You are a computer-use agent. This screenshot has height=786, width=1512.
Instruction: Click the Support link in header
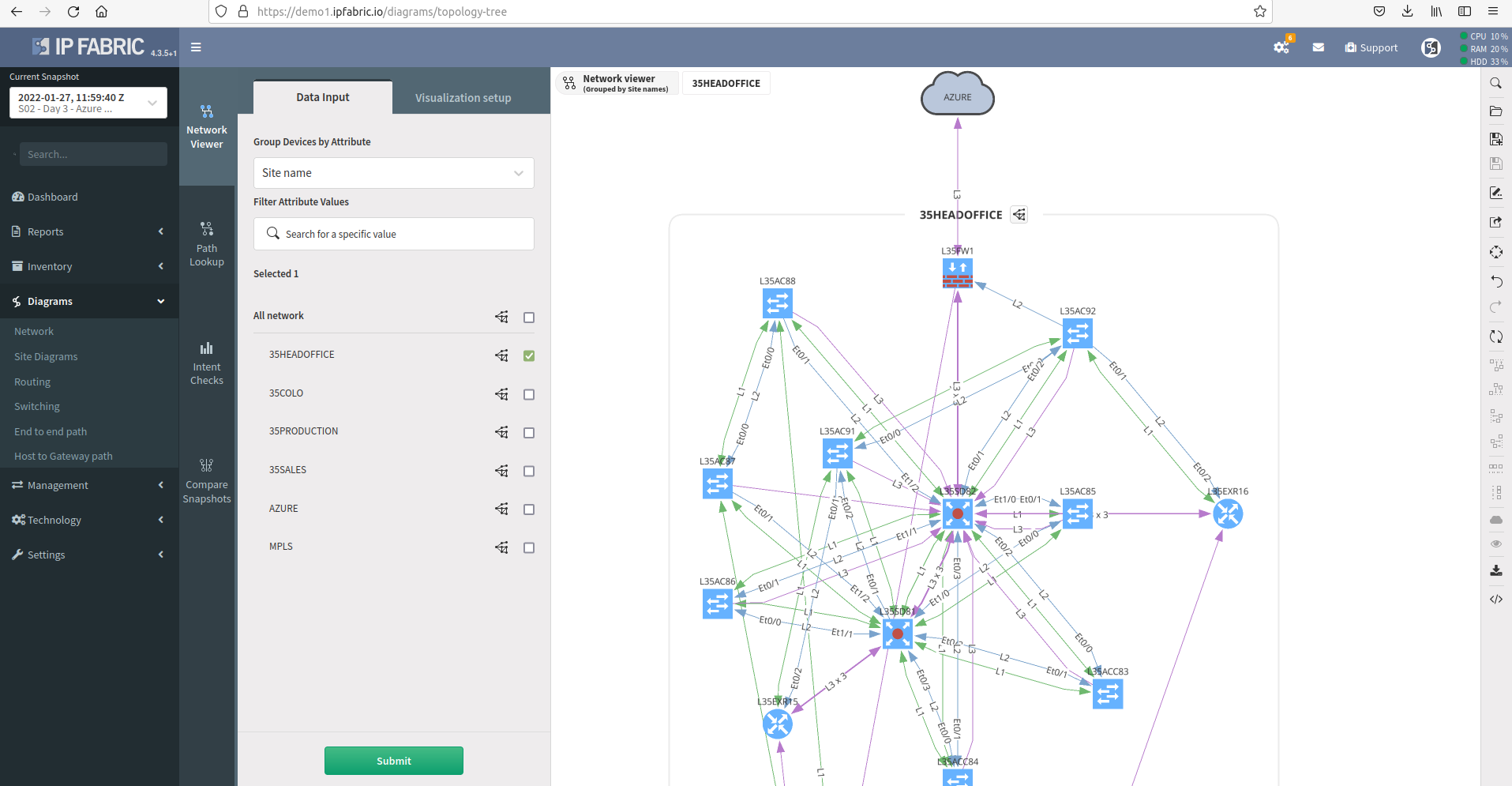click(x=1371, y=47)
